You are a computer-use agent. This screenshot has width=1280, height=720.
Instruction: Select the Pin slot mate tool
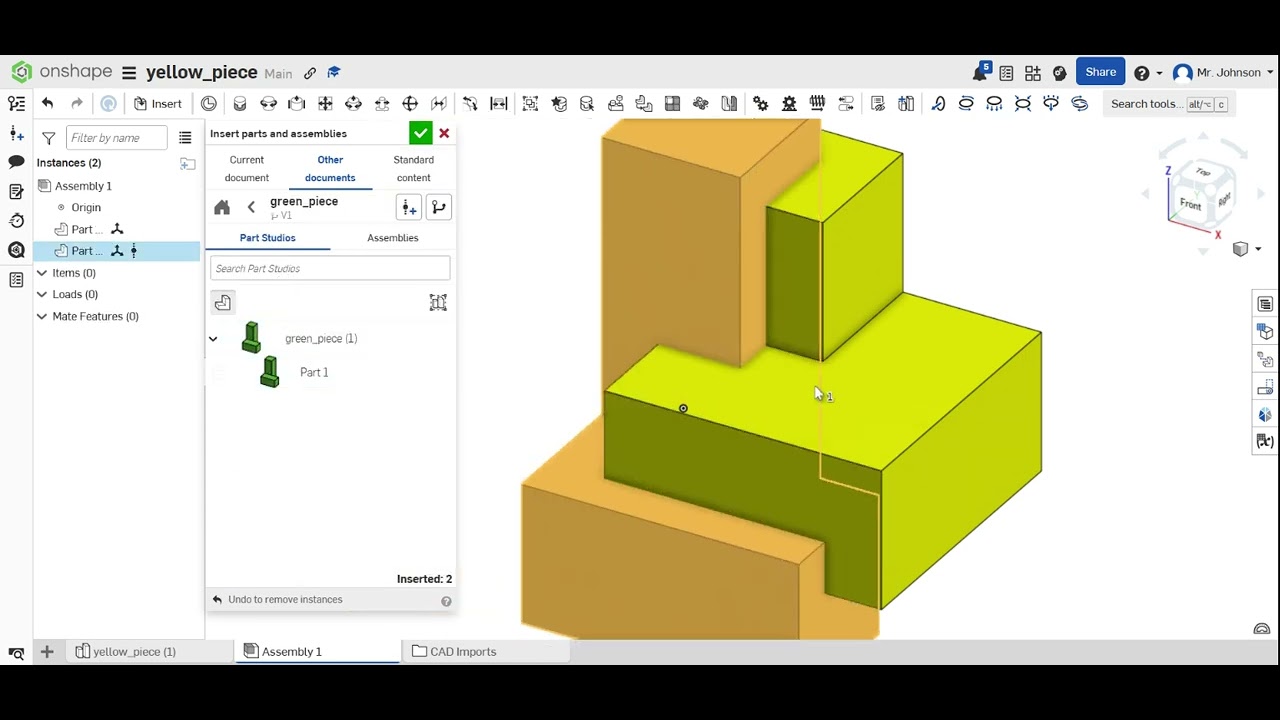(x=382, y=103)
